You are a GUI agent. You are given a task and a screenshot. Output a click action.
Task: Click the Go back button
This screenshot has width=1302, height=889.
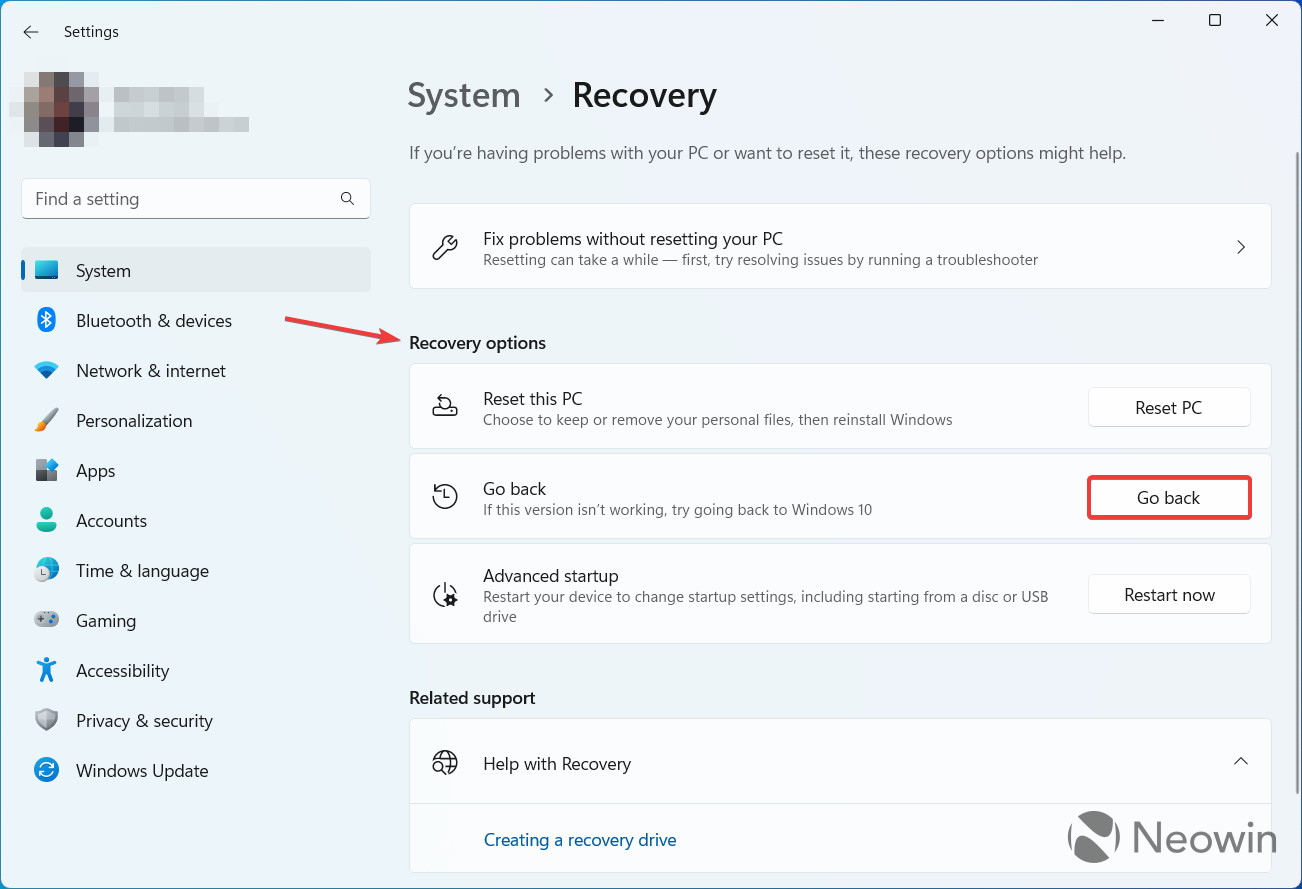[1168, 498]
